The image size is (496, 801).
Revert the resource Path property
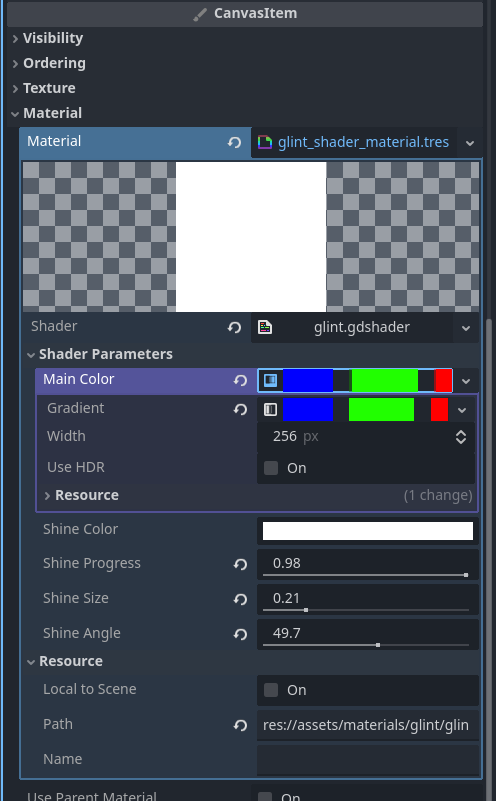click(x=241, y=726)
